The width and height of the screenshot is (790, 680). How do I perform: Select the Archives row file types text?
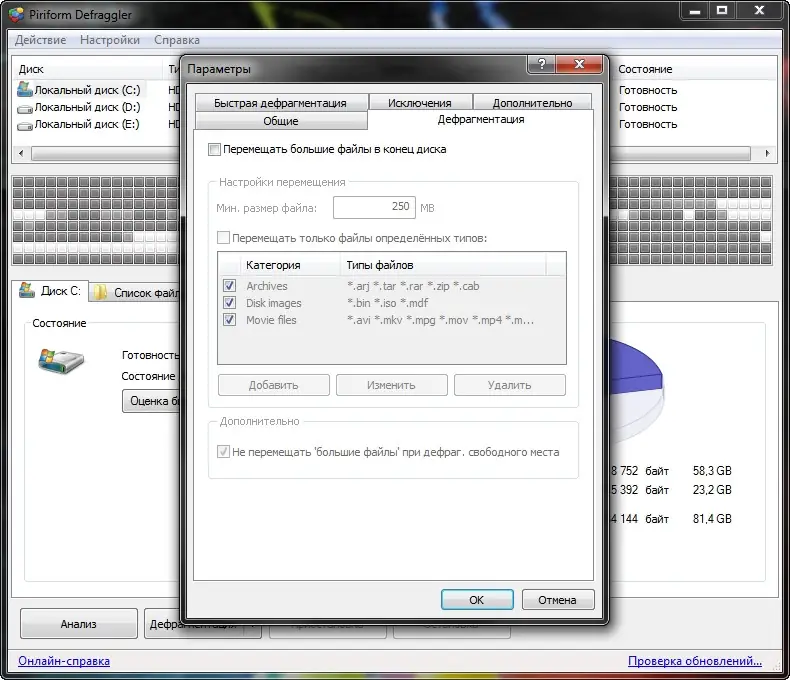coord(413,286)
